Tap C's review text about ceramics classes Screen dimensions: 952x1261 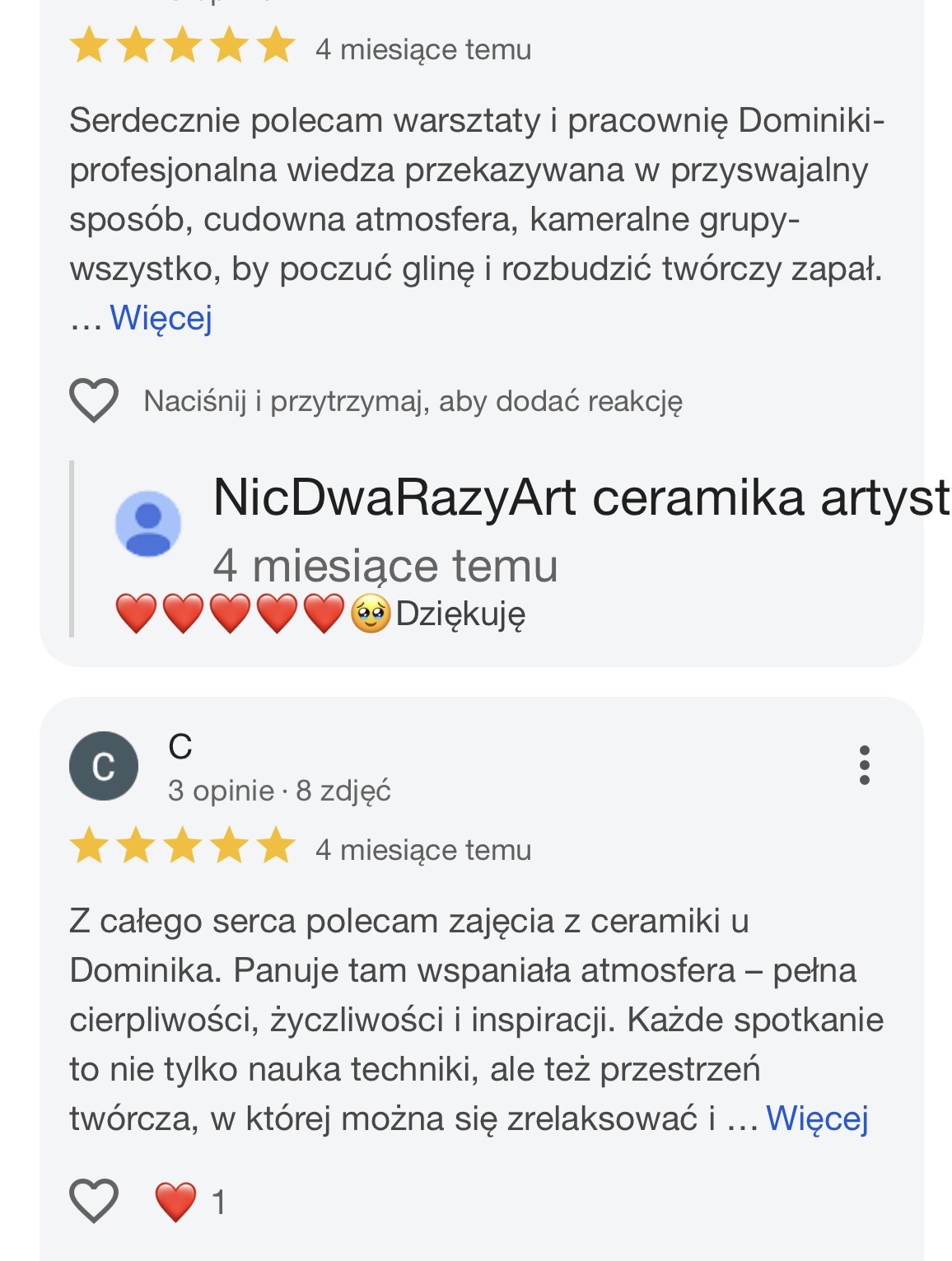click(476, 1020)
